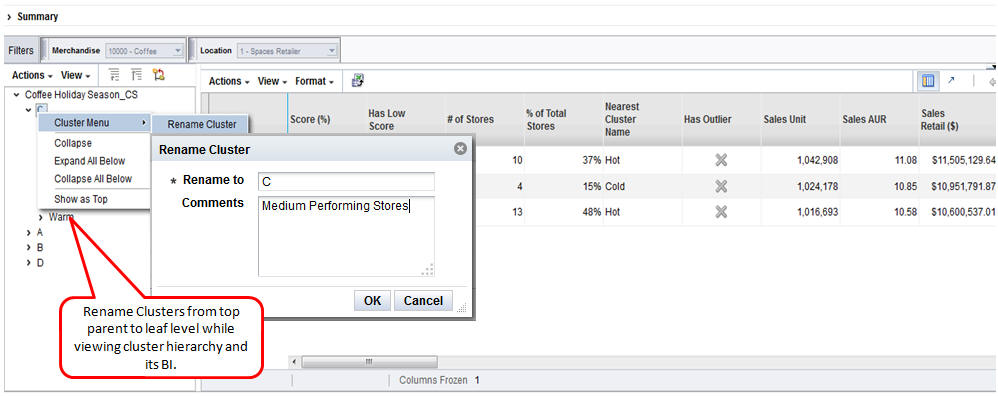Select Expand All Below
The height and width of the screenshot is (396, 998).
pyautogui.click(x=90, y=161)
